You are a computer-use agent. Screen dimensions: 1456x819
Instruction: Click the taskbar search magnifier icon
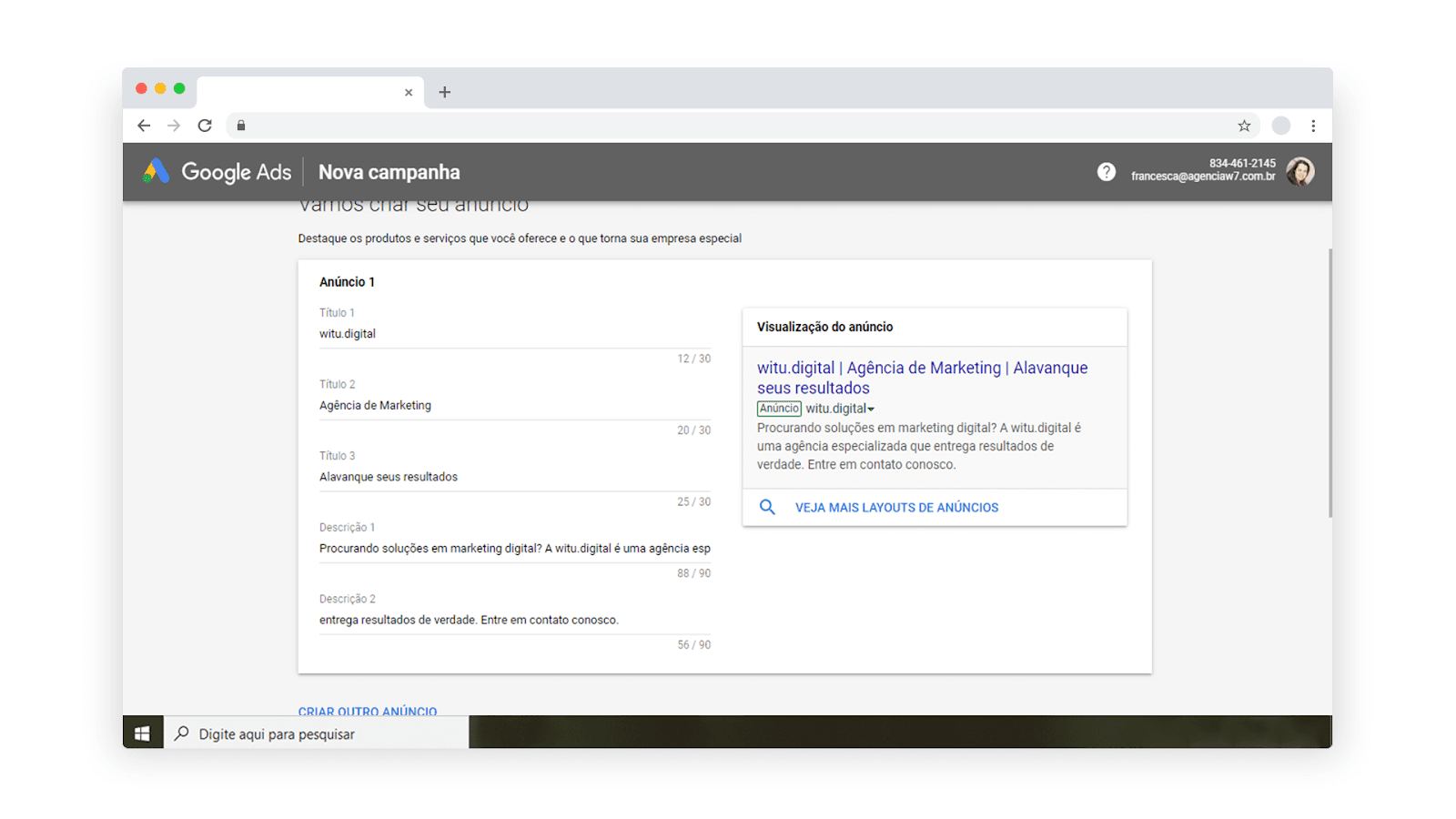click(182, 733)
